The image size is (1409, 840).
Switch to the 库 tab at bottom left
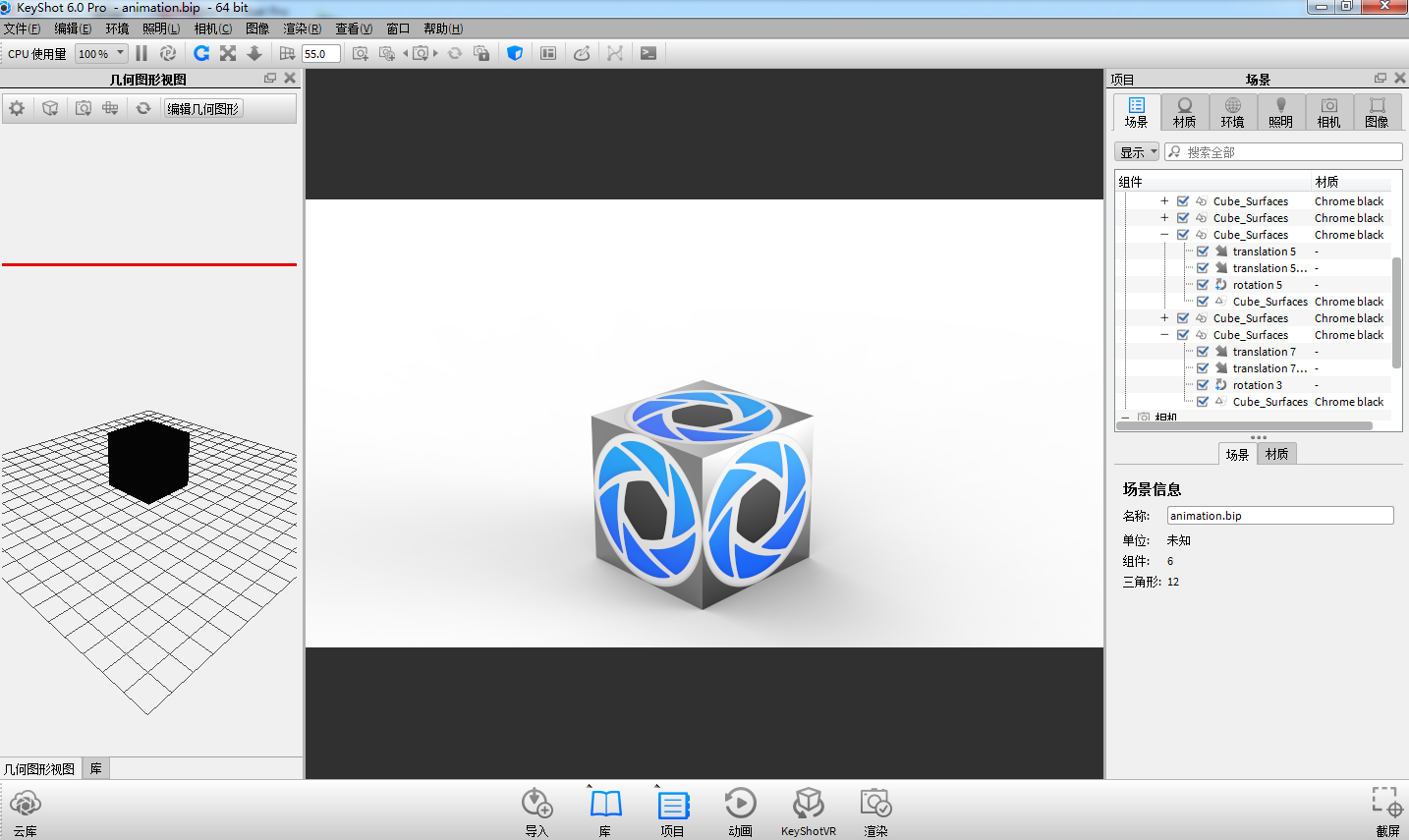96,768
